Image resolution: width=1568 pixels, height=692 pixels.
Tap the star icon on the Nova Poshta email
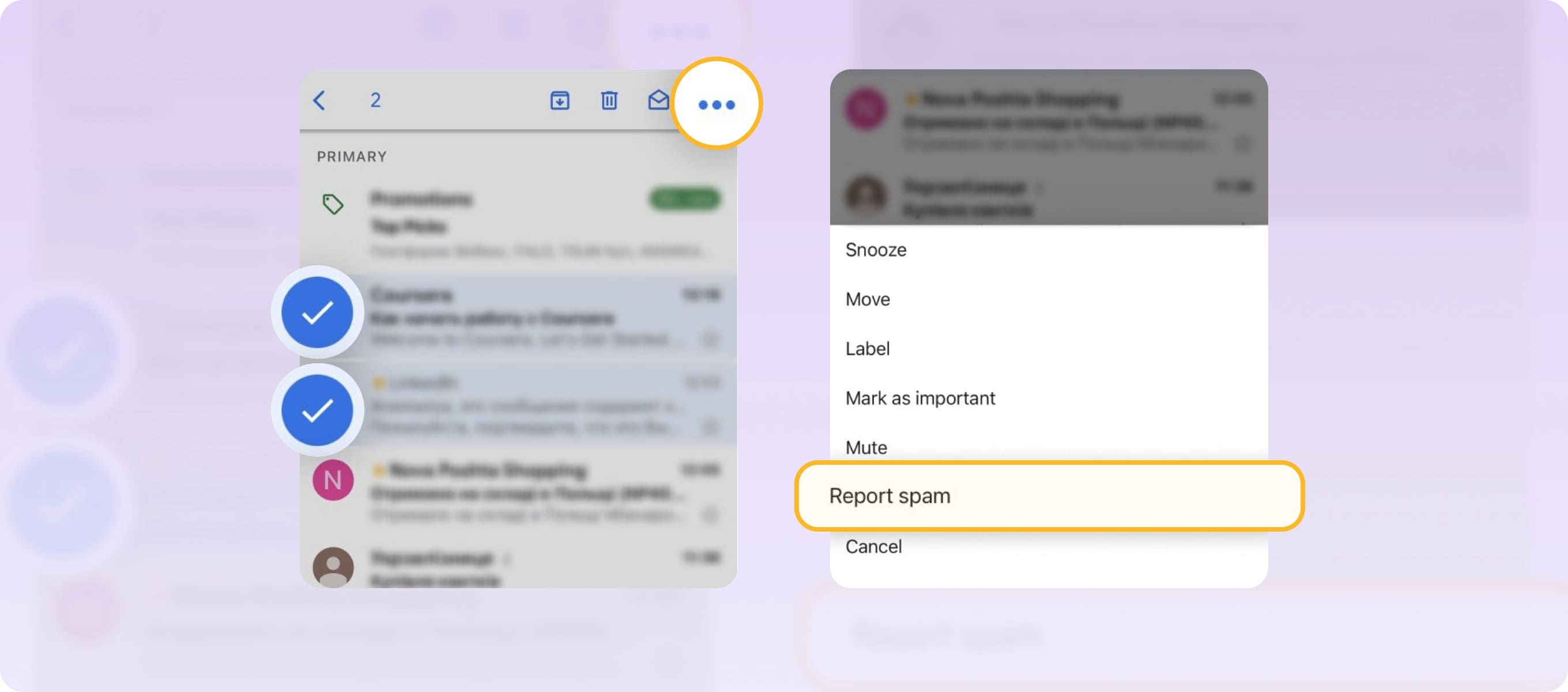(379, 469)
